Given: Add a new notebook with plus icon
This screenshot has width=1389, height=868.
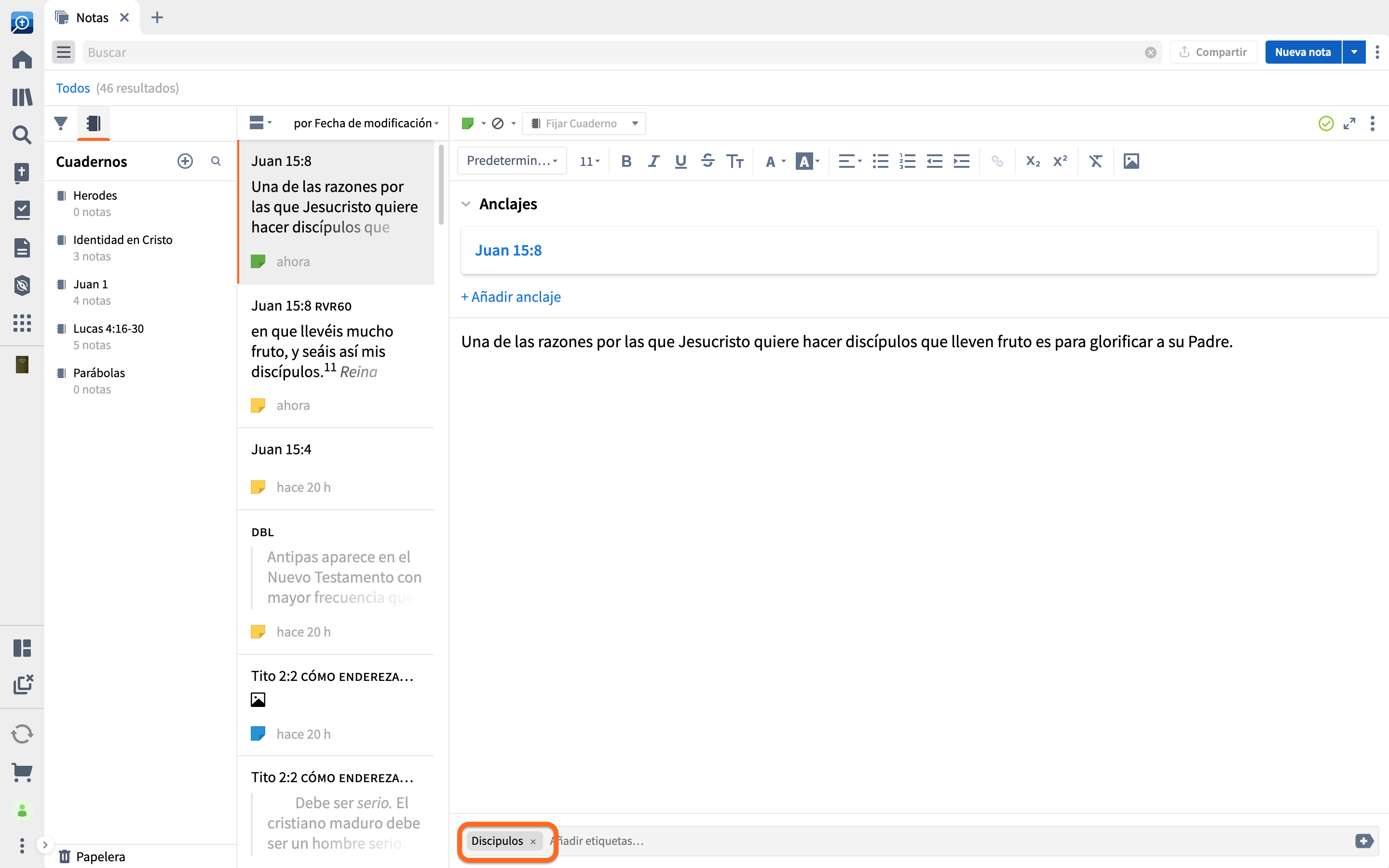Looking at the screenshot, I should coord(185,162).
